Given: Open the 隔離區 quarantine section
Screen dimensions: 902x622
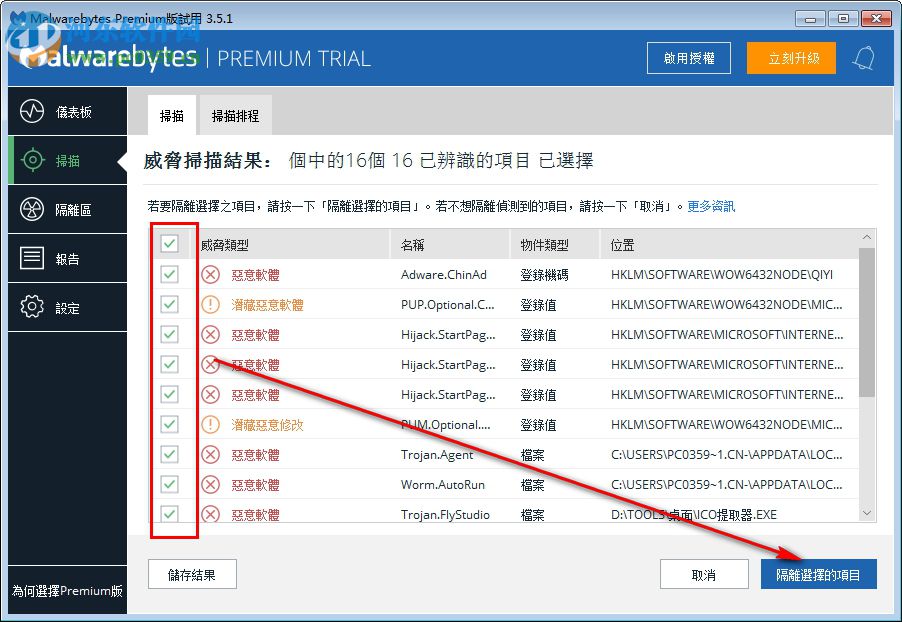Looking at the screenshot, I should 67,208.
